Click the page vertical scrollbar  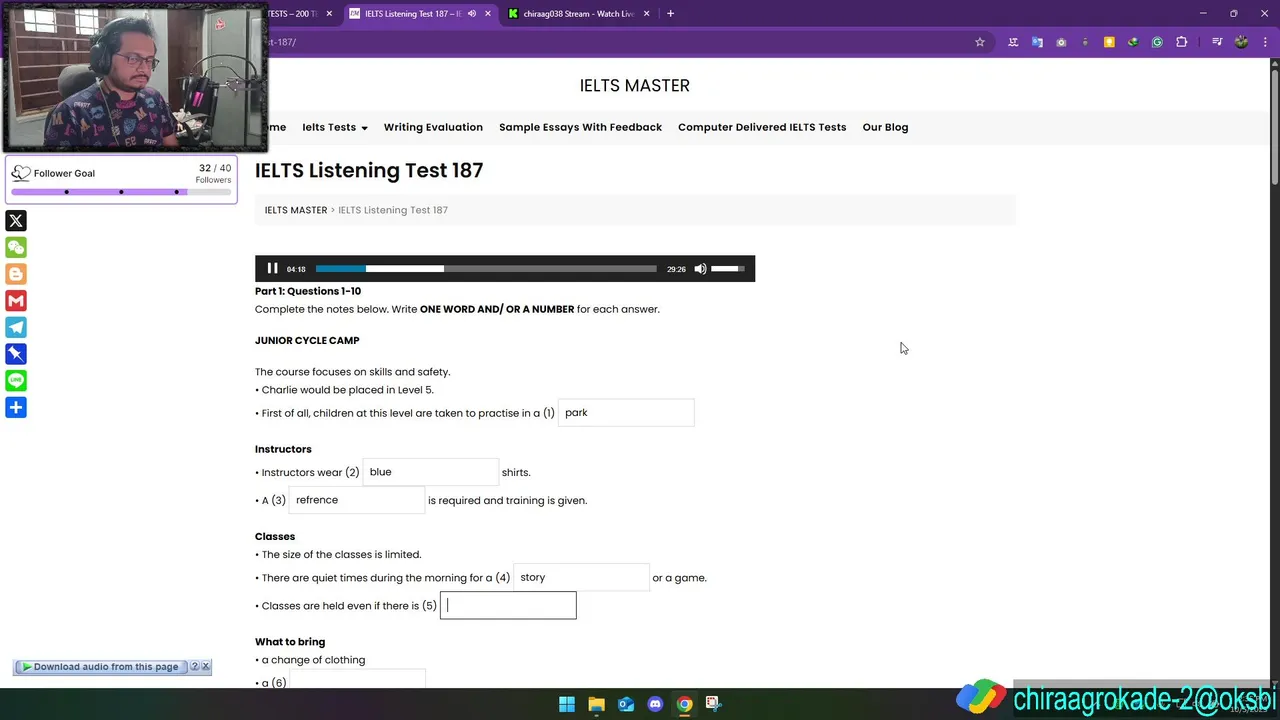(x=1274, y=125)
